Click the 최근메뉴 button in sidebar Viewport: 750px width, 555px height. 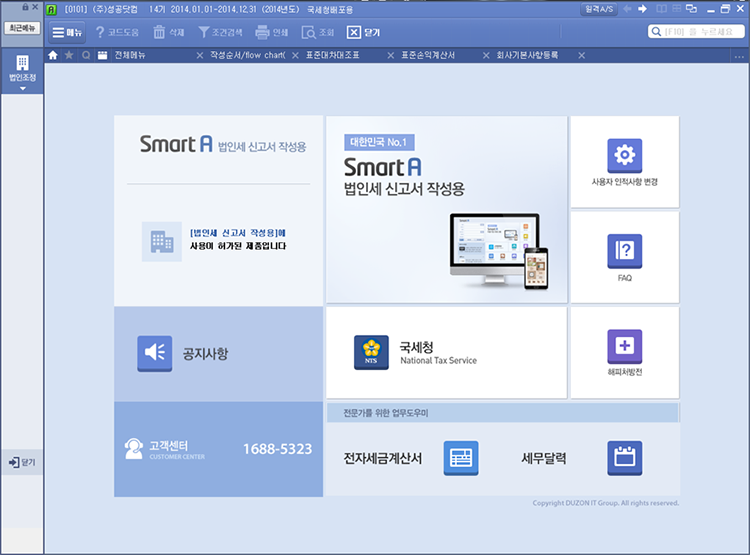pos(22,28)
